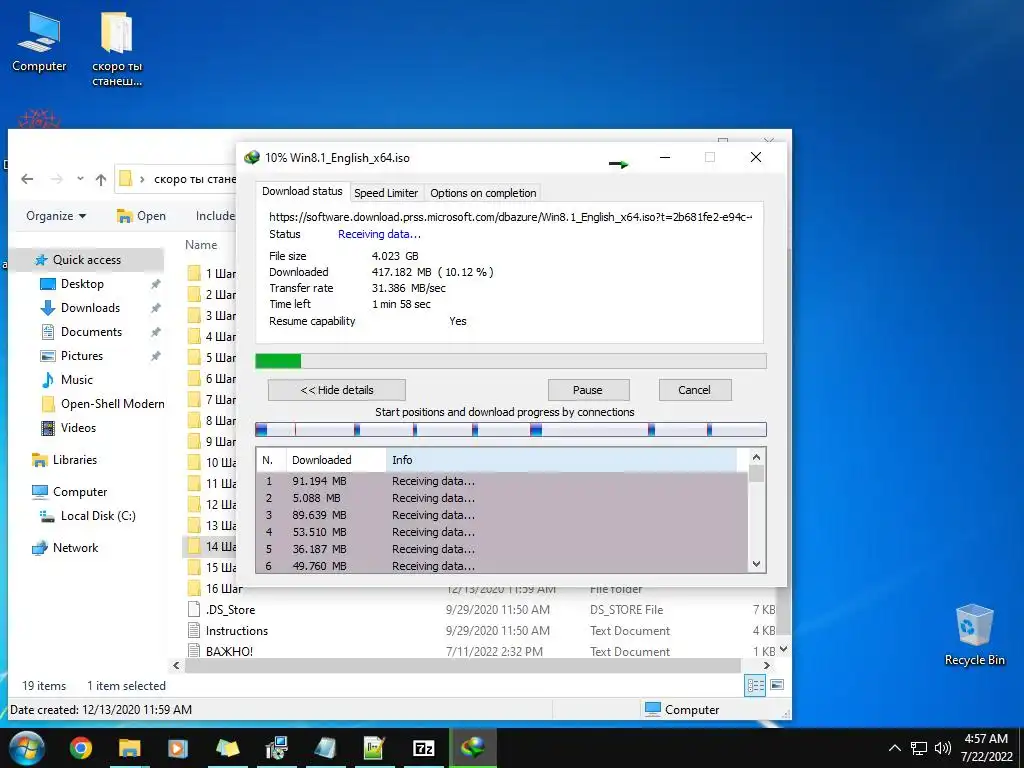
Task: Launch Google Chrome from the taskbar
Action: click(x=81, y=748)
